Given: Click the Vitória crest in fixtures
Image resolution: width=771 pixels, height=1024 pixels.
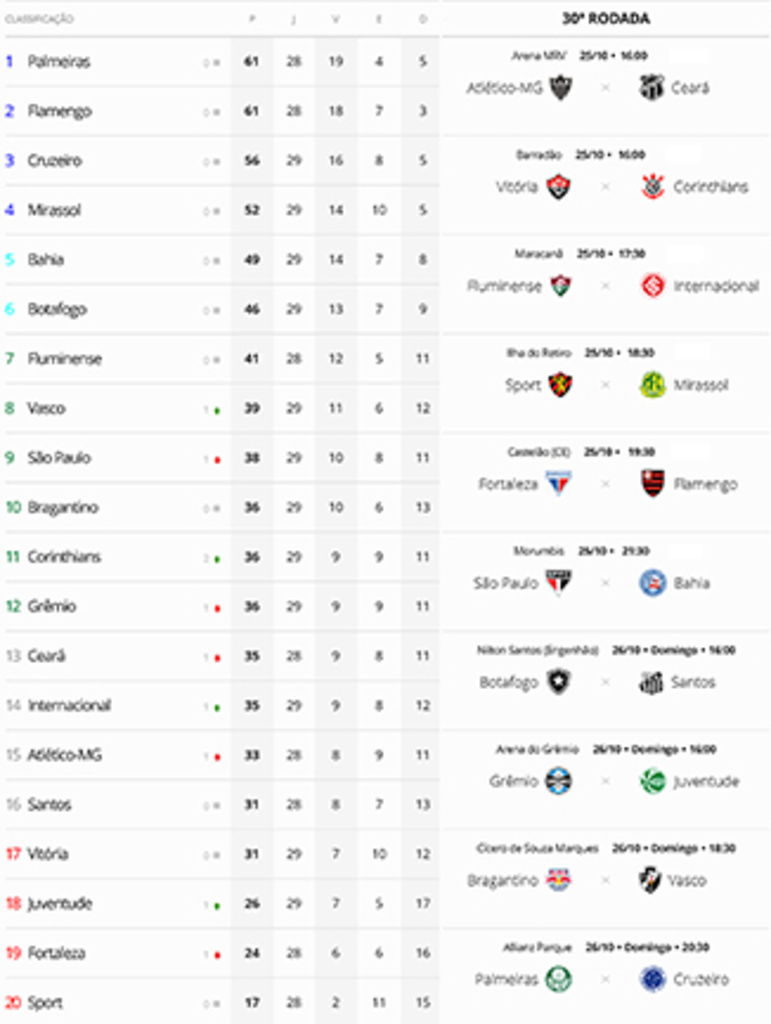Looking at the screenshot, I should tap(559, 187).
